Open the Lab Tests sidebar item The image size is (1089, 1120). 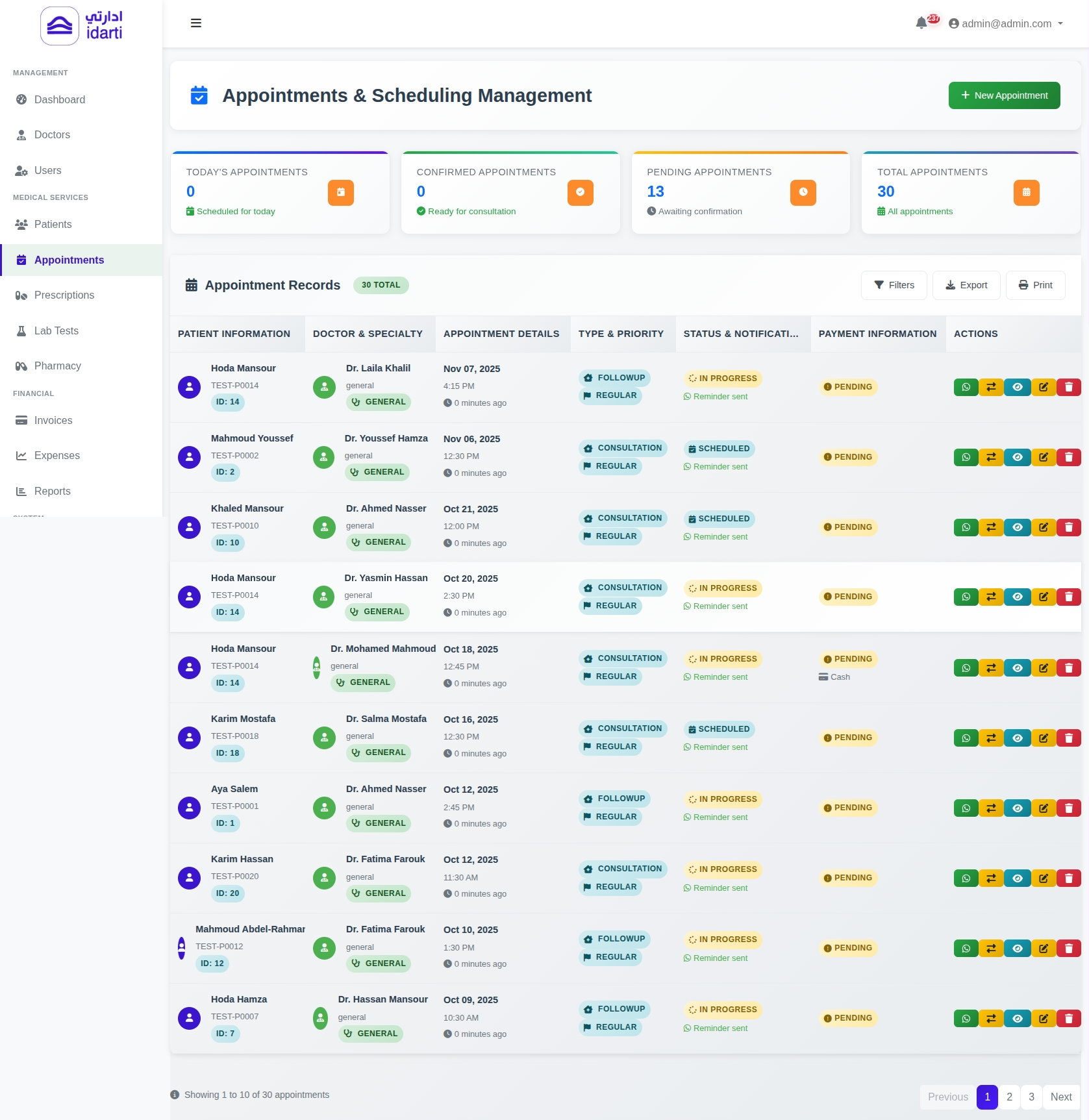[56, 330]
